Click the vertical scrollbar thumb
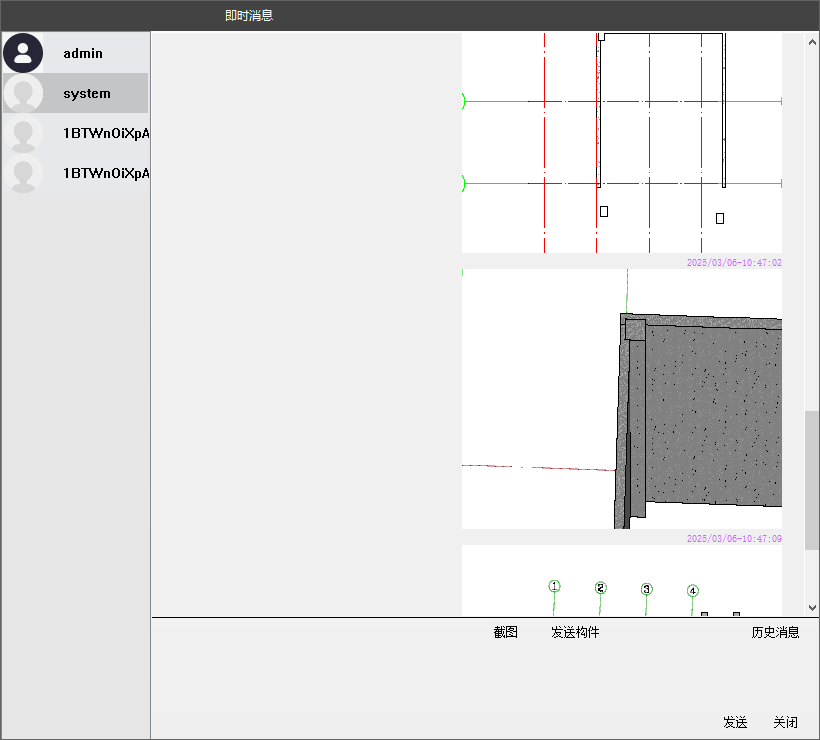The image size is (820, 740). click(812, 480)
